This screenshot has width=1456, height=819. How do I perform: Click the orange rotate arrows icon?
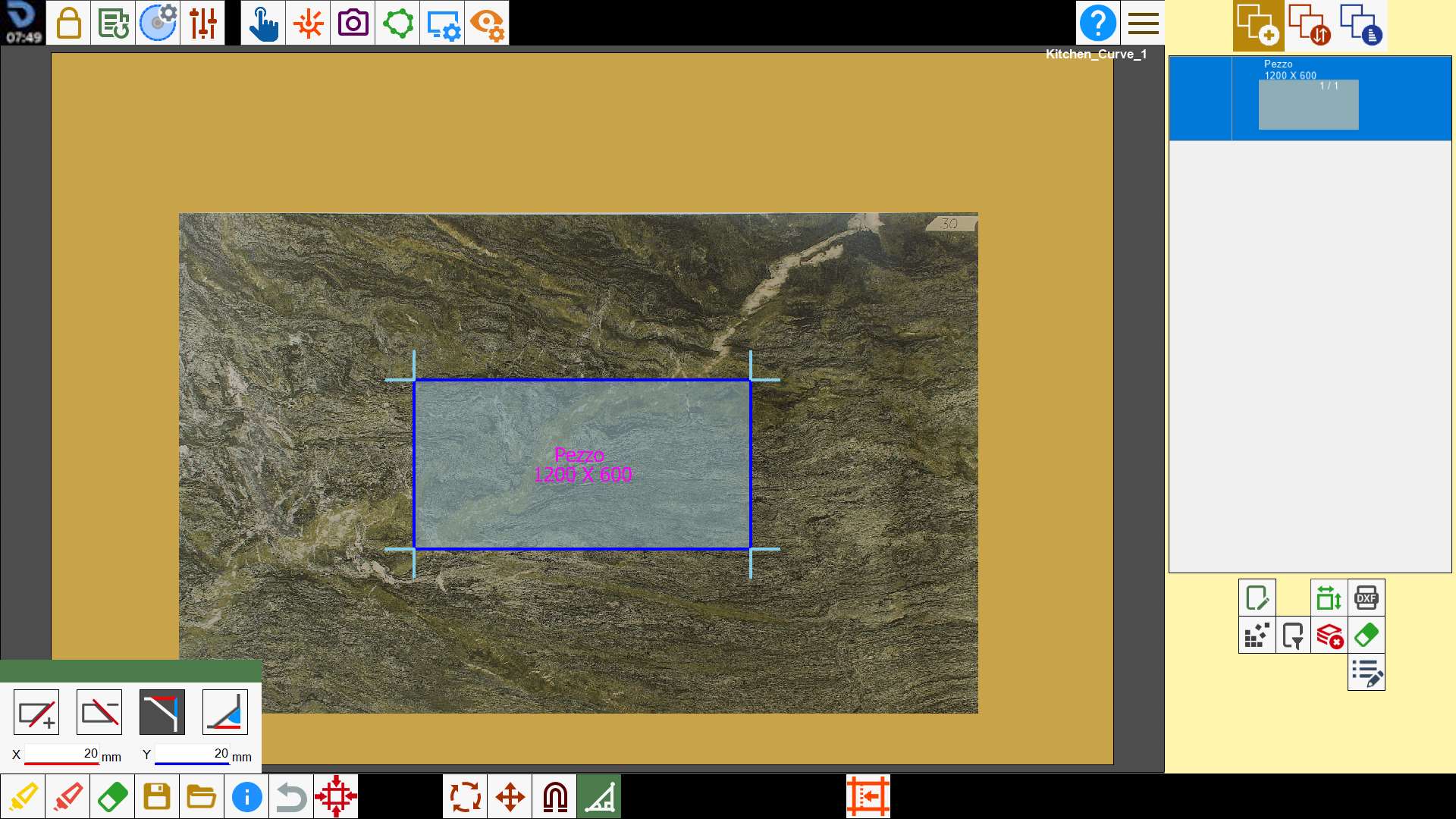465,796
